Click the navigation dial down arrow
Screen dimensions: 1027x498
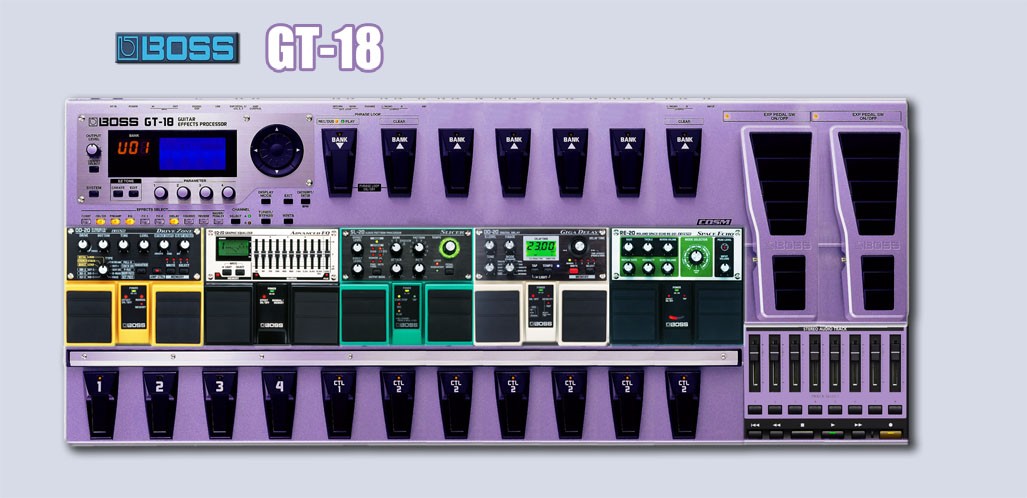tap(277, 170)
